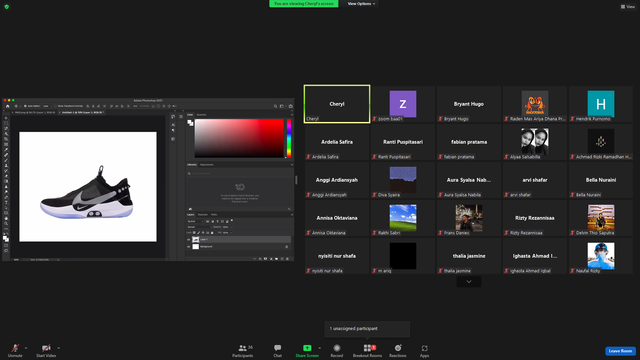
Task: Open Breakout Rooms
Action: coord(367,350)
